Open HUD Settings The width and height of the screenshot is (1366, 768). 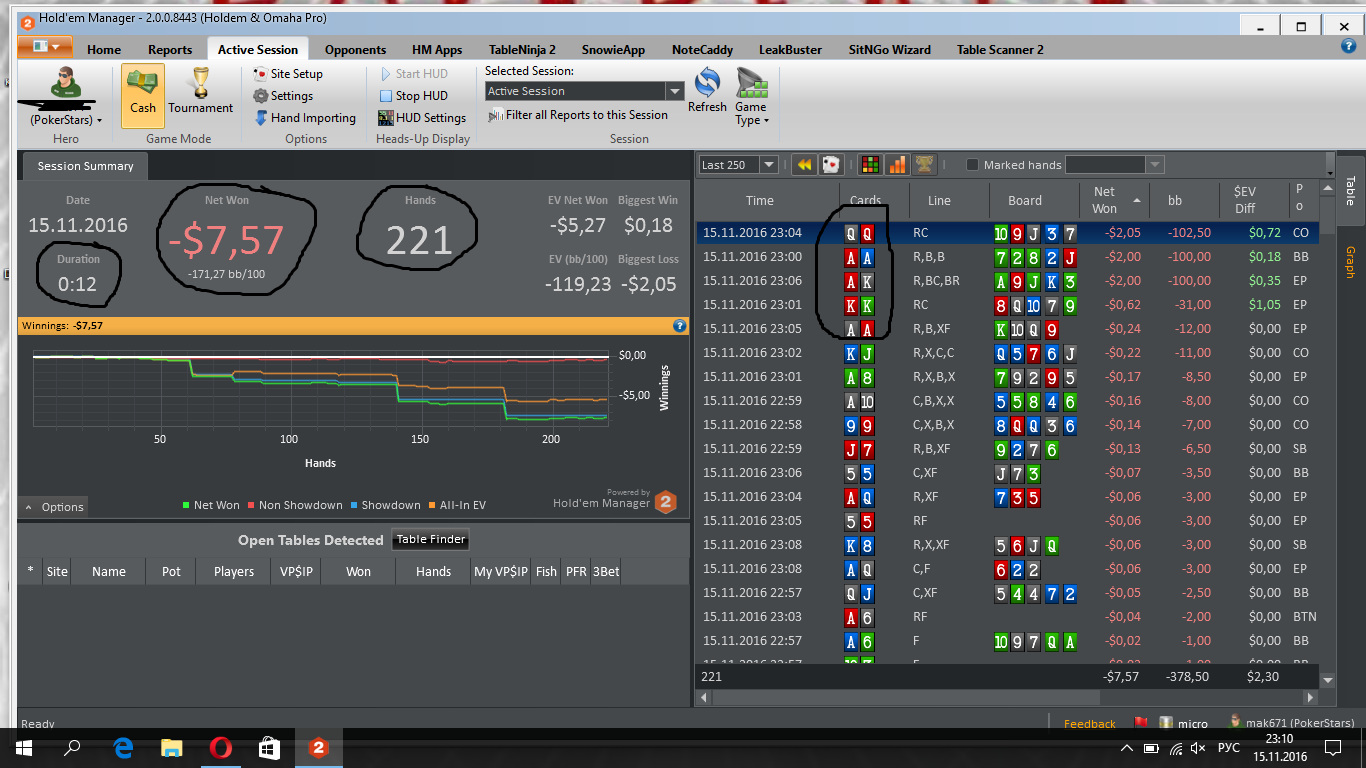click(x=422, y=118)
